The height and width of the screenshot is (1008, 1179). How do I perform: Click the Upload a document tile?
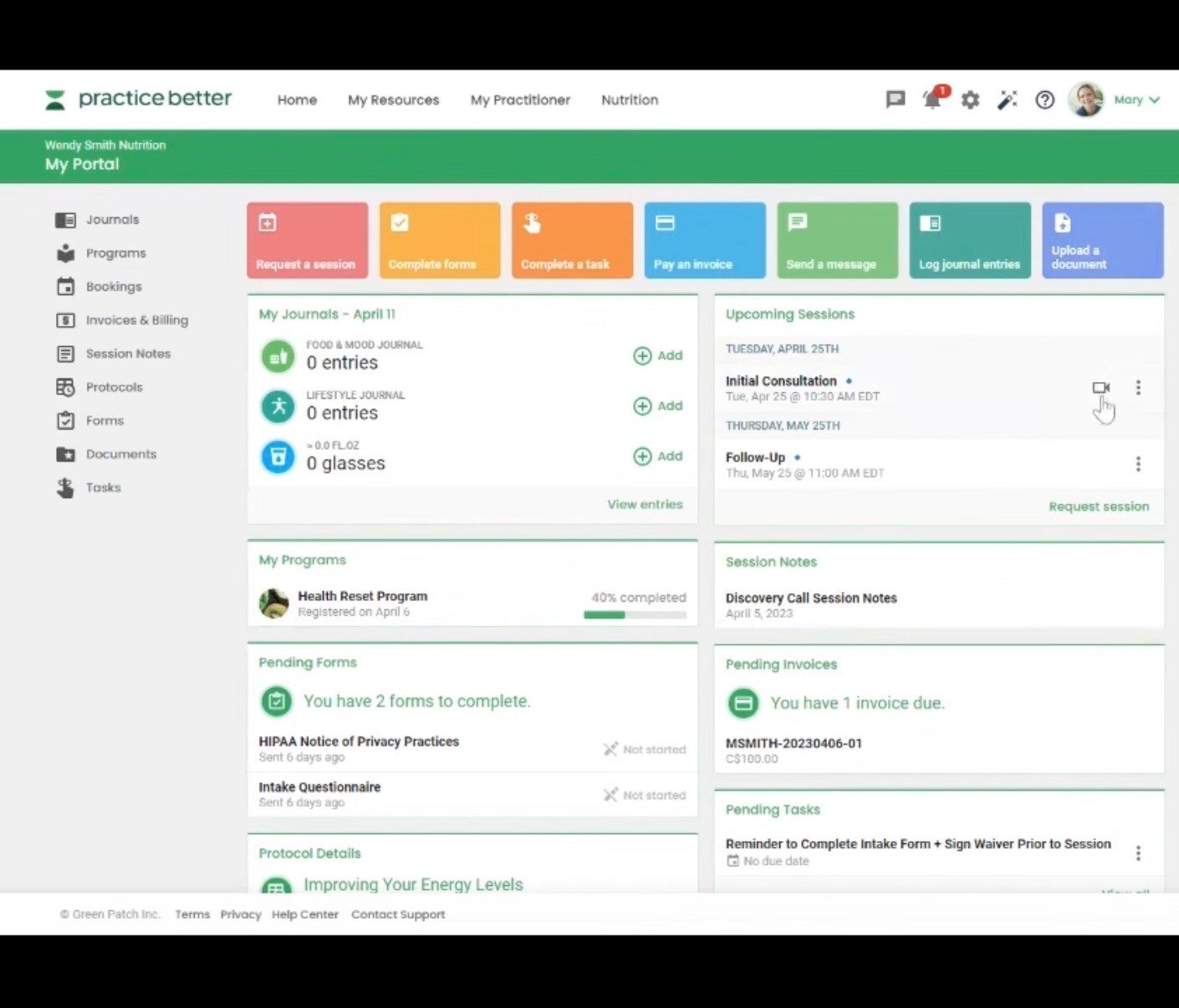click(1103, 241)
